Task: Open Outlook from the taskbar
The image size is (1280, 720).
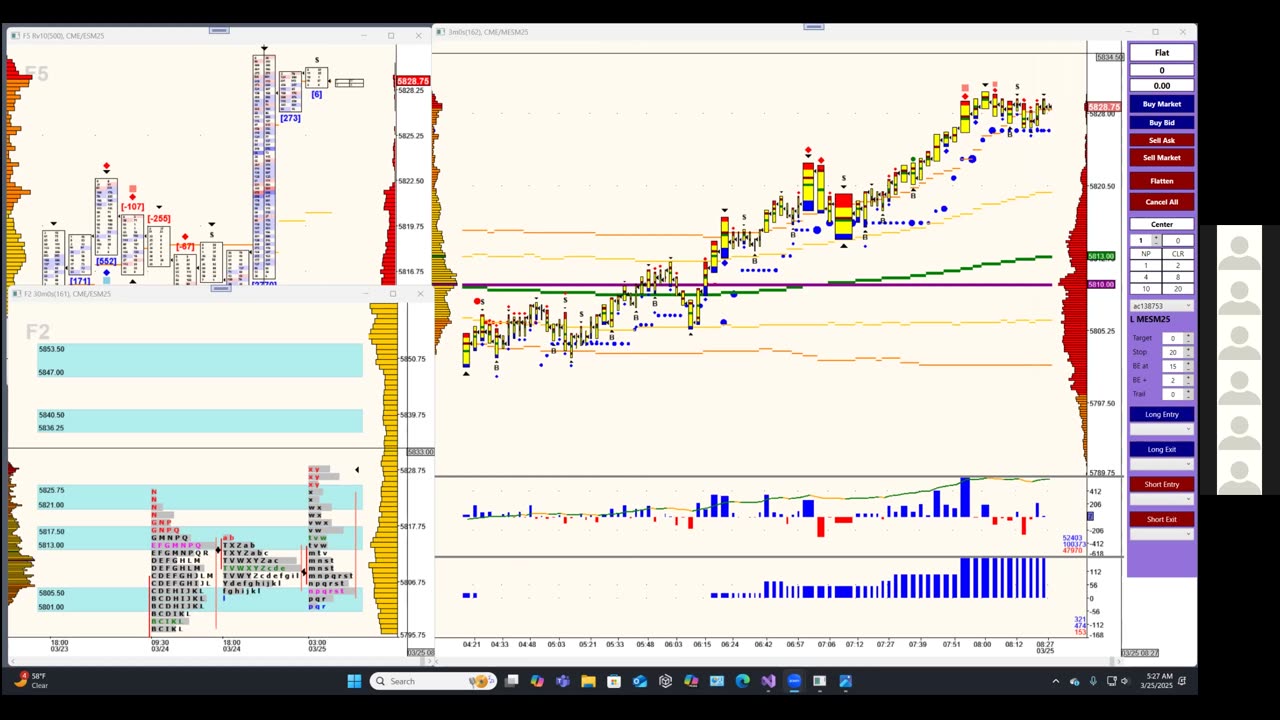Action: click(x=640, y=681)
